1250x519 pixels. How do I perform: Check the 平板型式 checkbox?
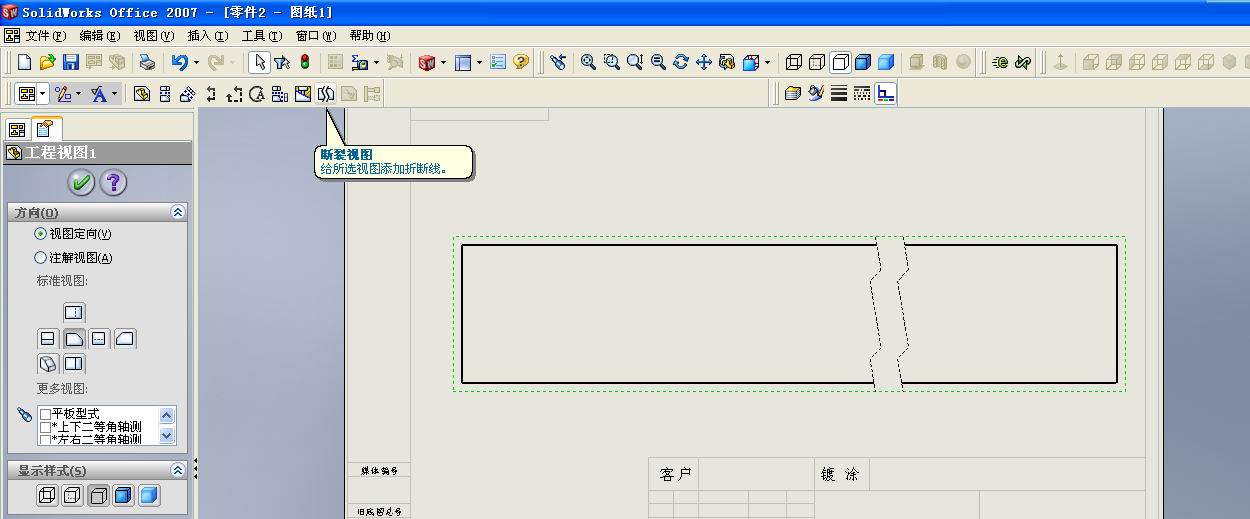click(x=45, y=414)
